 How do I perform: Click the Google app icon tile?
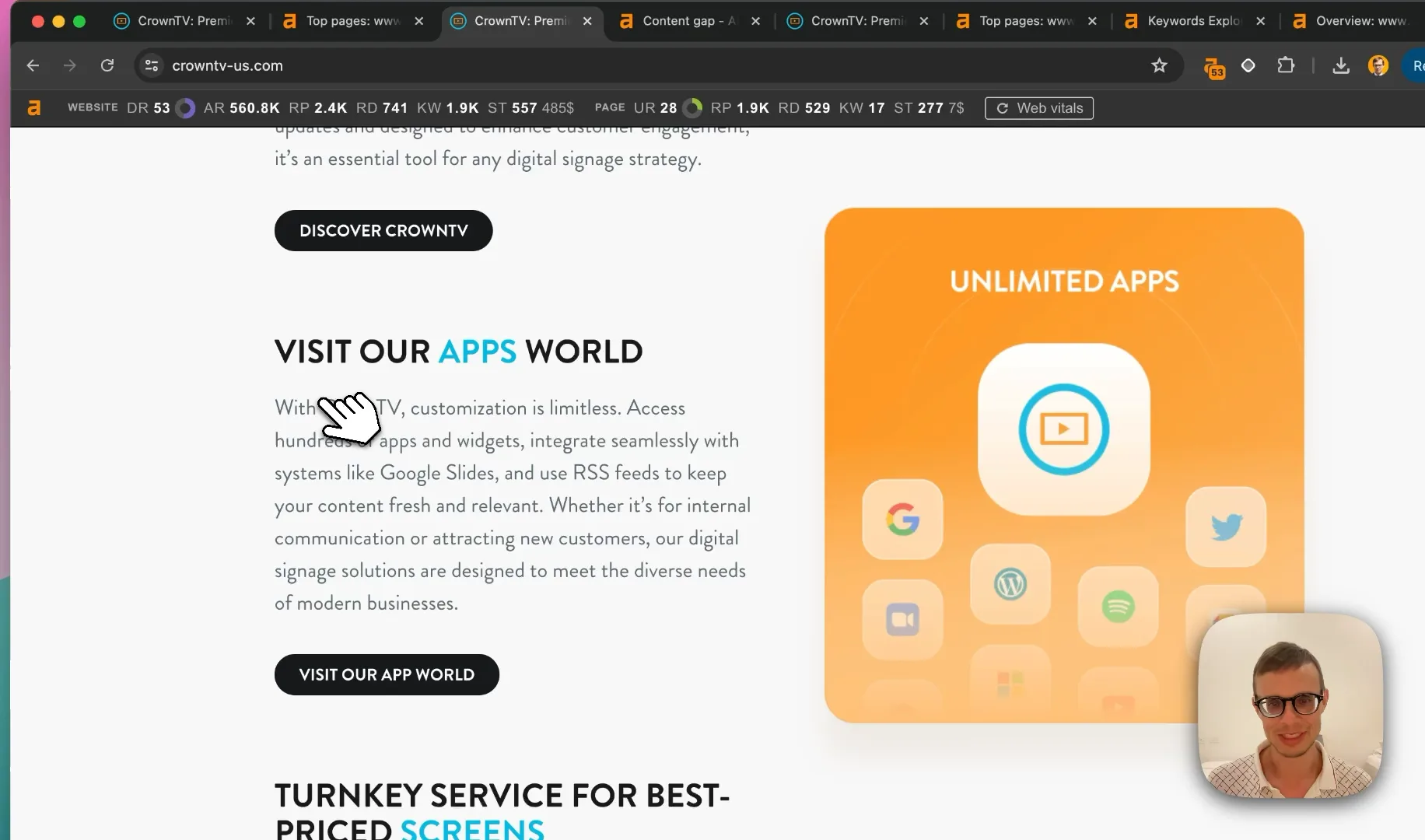tap(902, 519)
